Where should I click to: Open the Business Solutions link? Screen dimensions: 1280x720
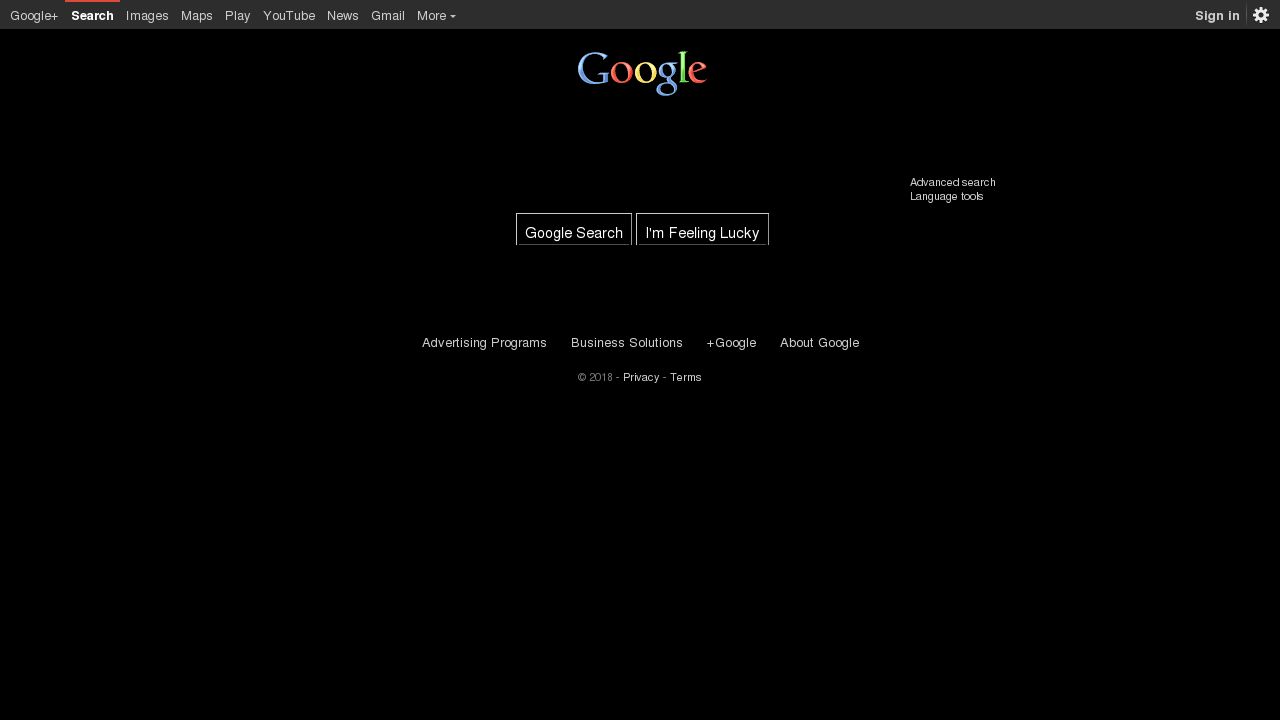click(627, 343)
